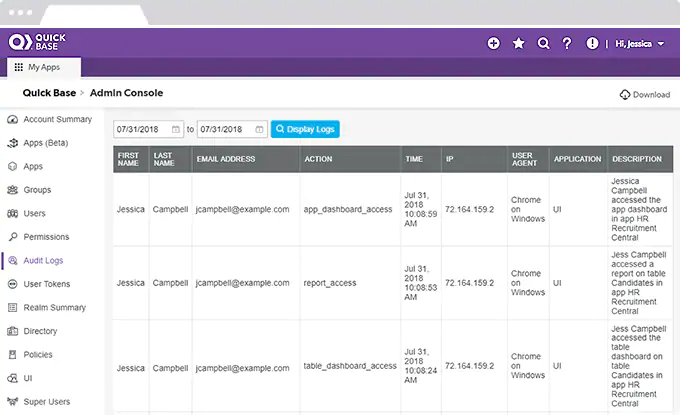Open calendar picker for end date
This screenshot has height=415, width=680.
pos(259,129)
